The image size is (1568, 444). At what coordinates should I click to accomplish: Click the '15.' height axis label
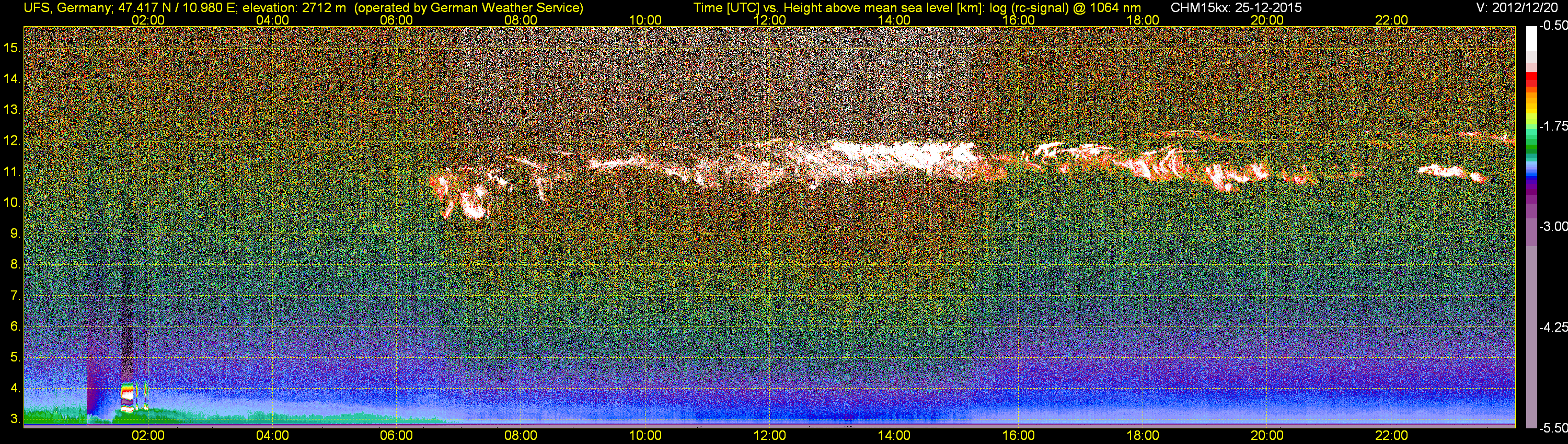[x=12, y=48]
